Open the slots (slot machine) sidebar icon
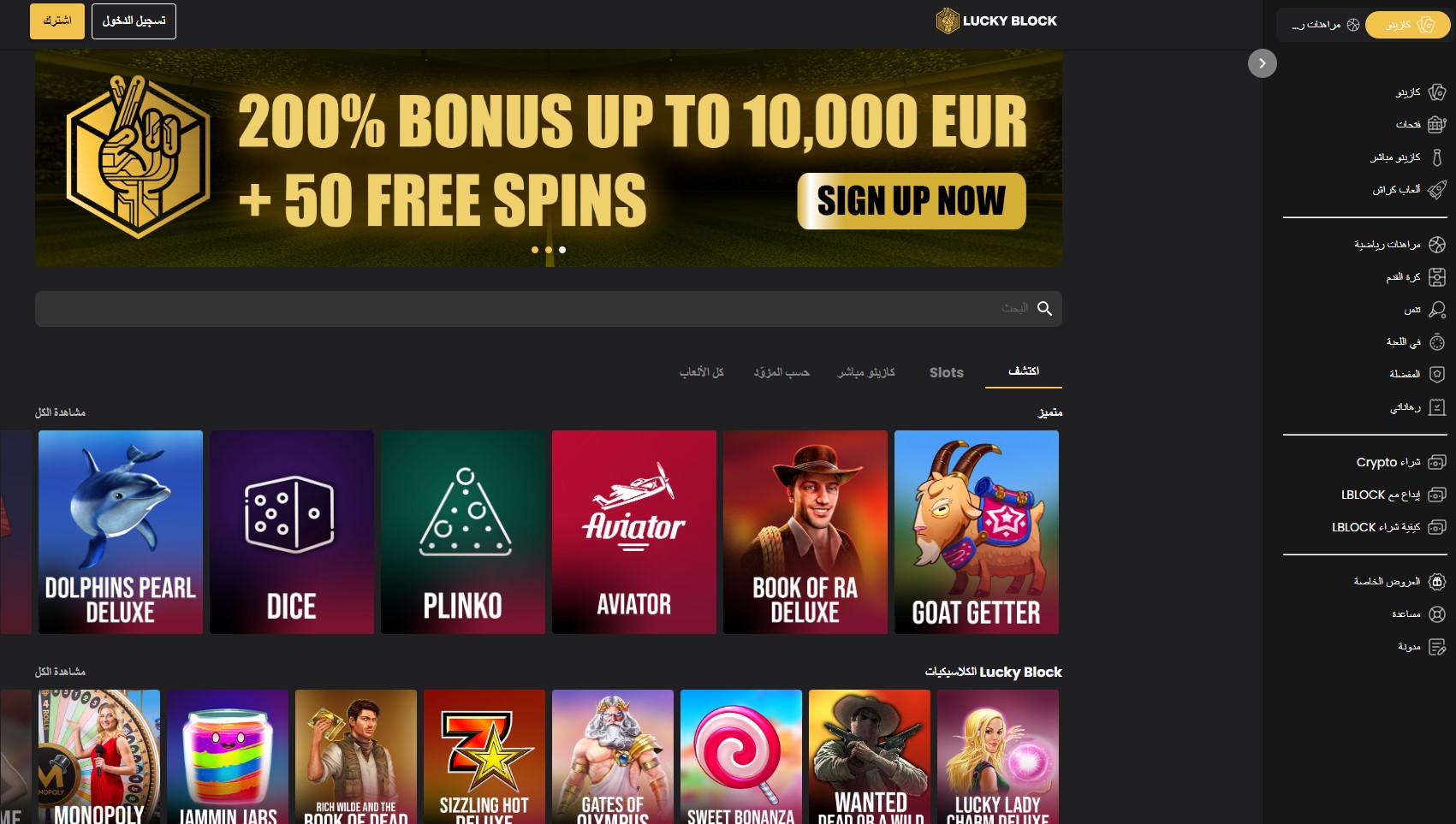Viewport: 1456px width, 824px height. (x=1437, y=125)
